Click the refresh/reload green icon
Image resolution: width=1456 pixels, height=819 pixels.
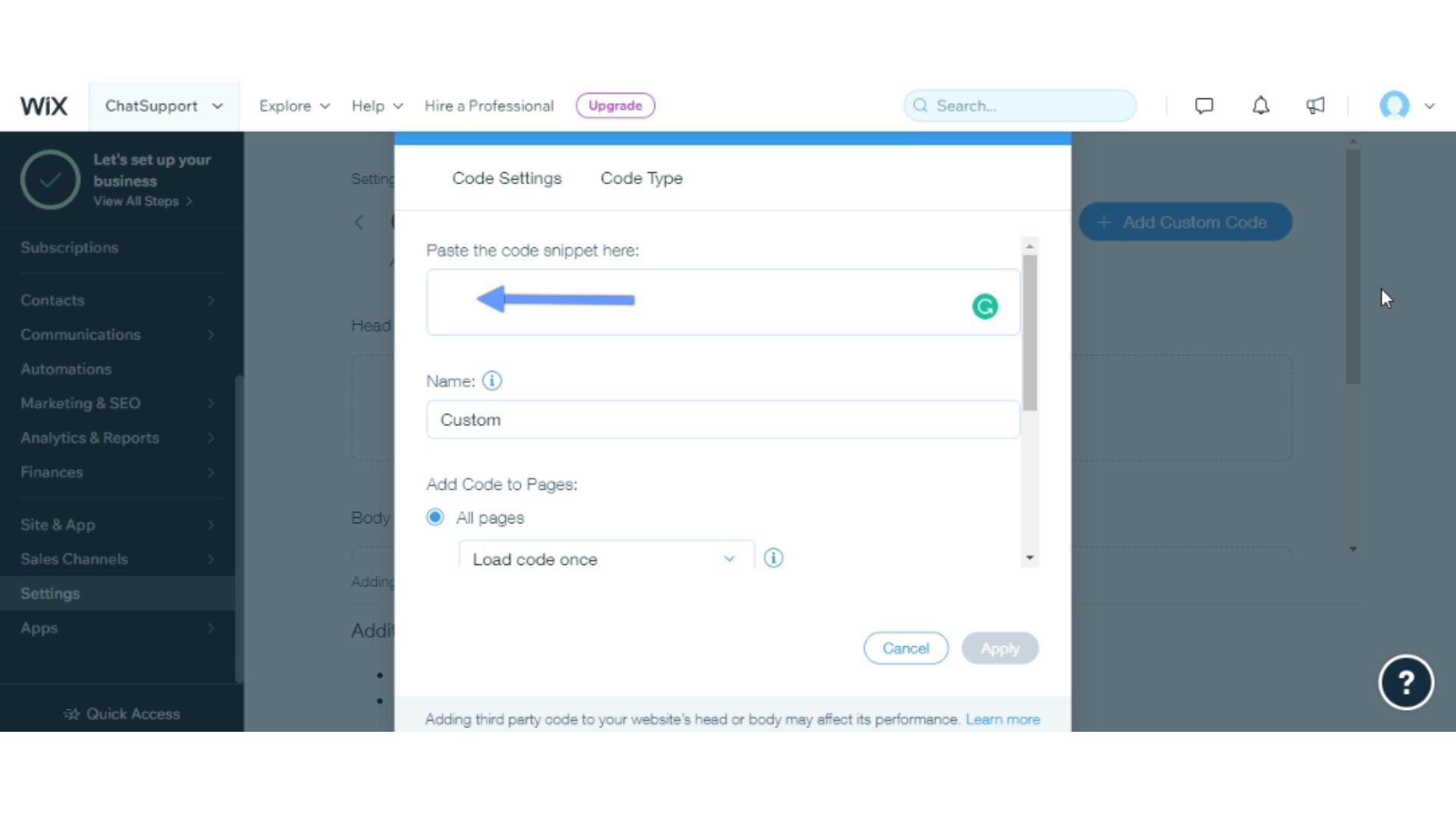(x=984, y=306)
